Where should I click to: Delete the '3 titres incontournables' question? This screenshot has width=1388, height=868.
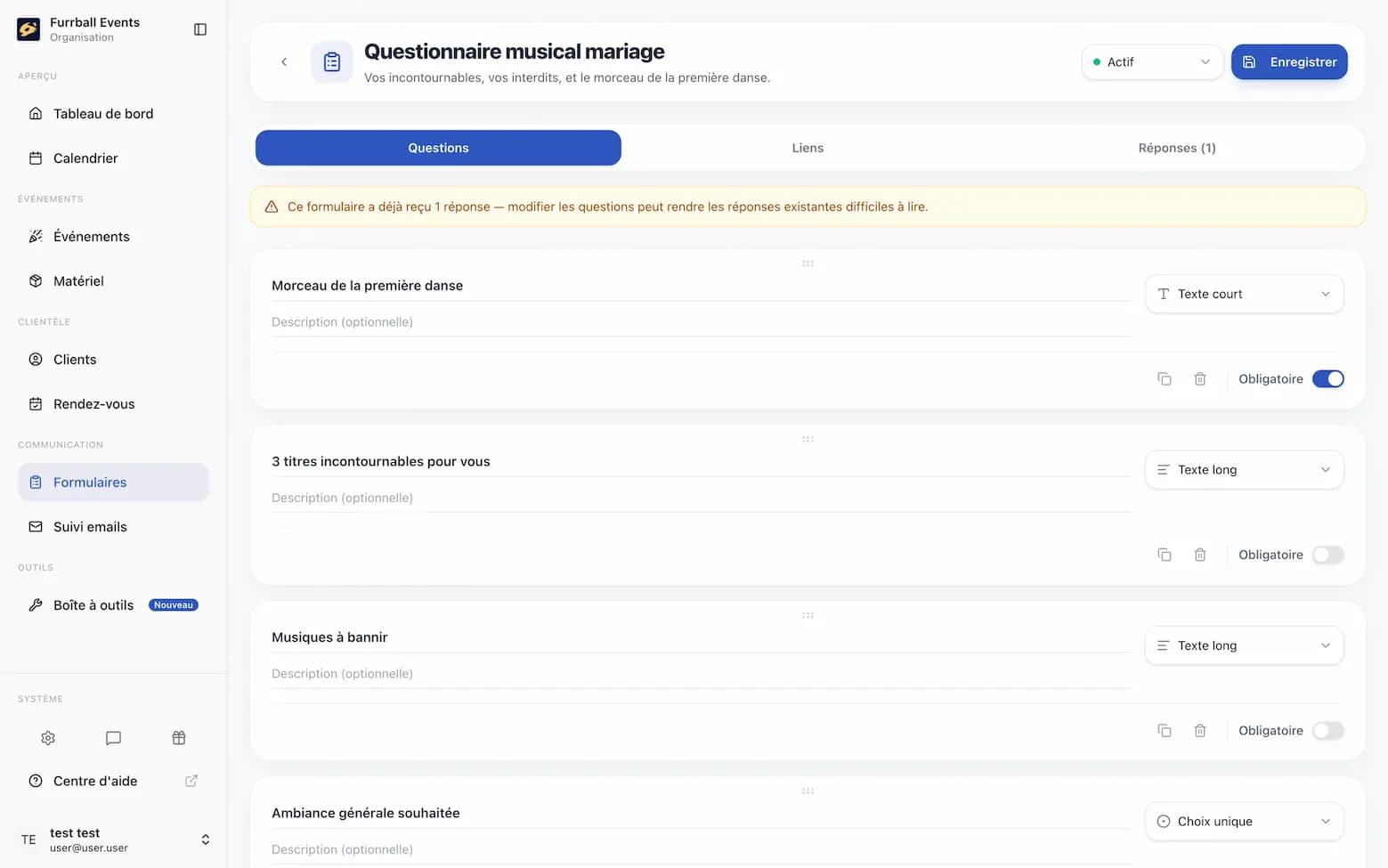pos(1200,555)
